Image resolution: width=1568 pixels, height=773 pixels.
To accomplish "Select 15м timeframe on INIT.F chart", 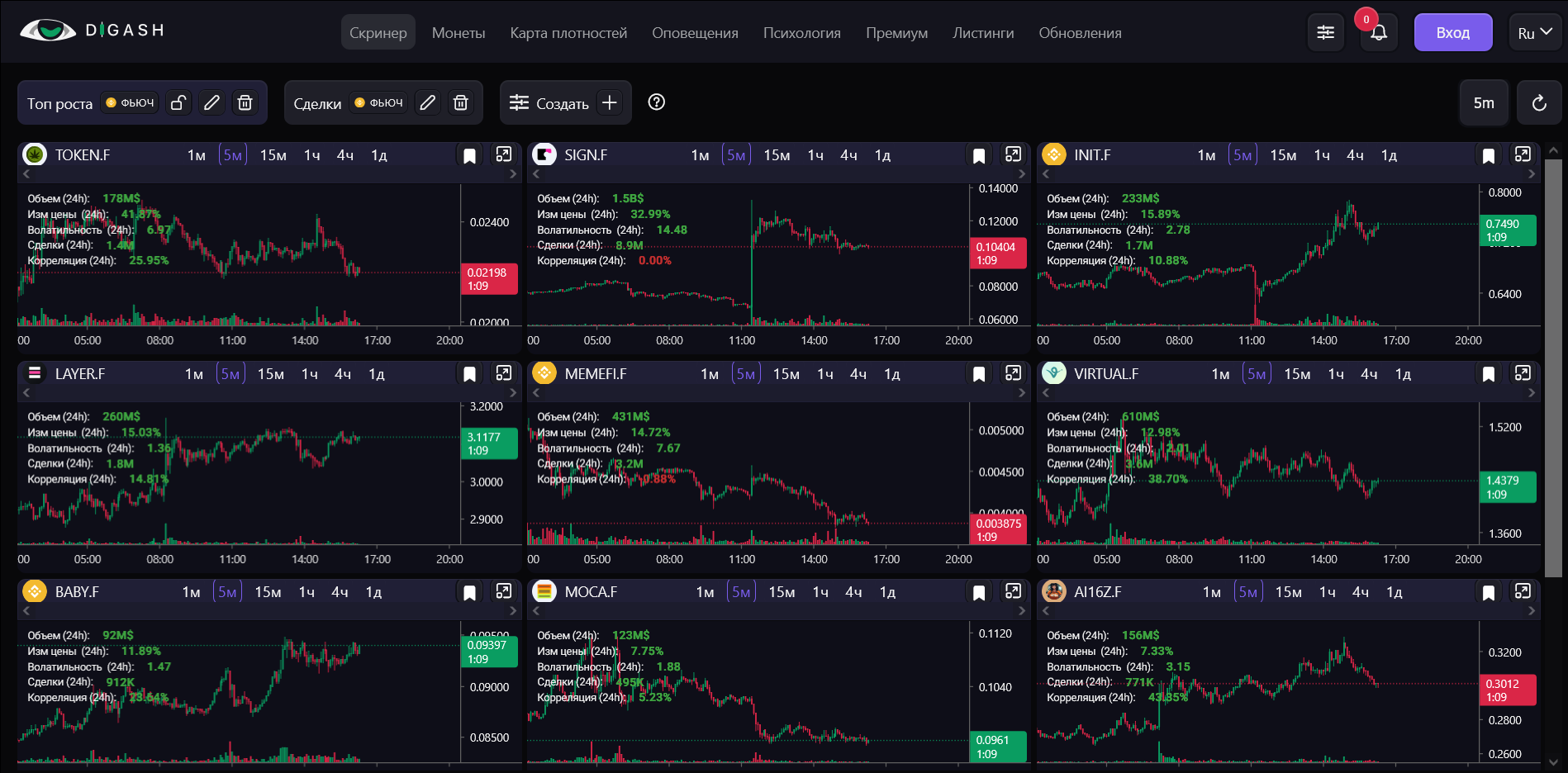I will [x=1282, y=155].
